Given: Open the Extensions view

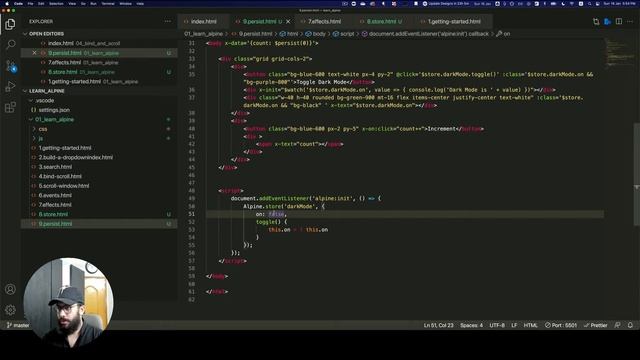Looking at the screenshot, I should coord(10,107).
